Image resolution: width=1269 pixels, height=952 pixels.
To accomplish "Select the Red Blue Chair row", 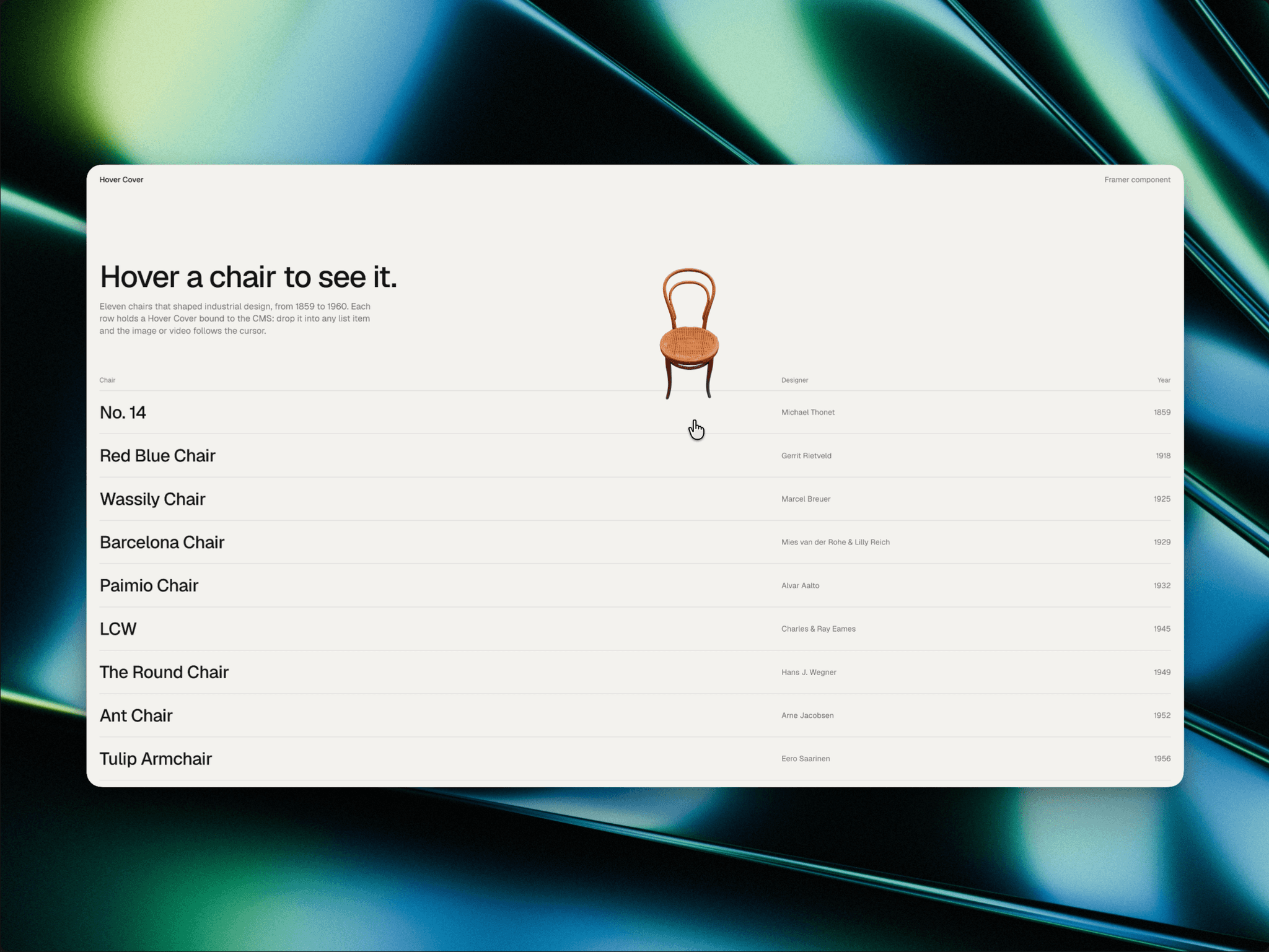I will [635, 456].
